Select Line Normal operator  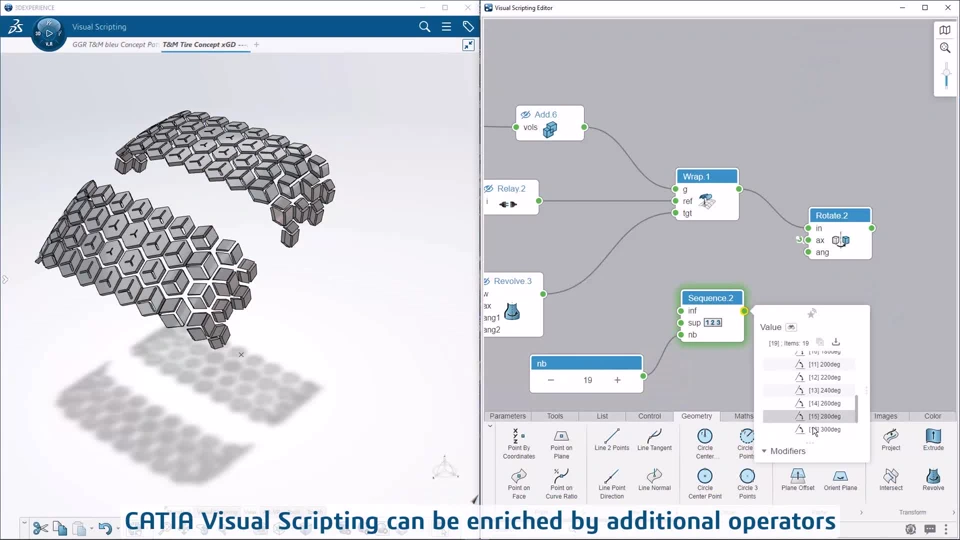click(654, 479)
